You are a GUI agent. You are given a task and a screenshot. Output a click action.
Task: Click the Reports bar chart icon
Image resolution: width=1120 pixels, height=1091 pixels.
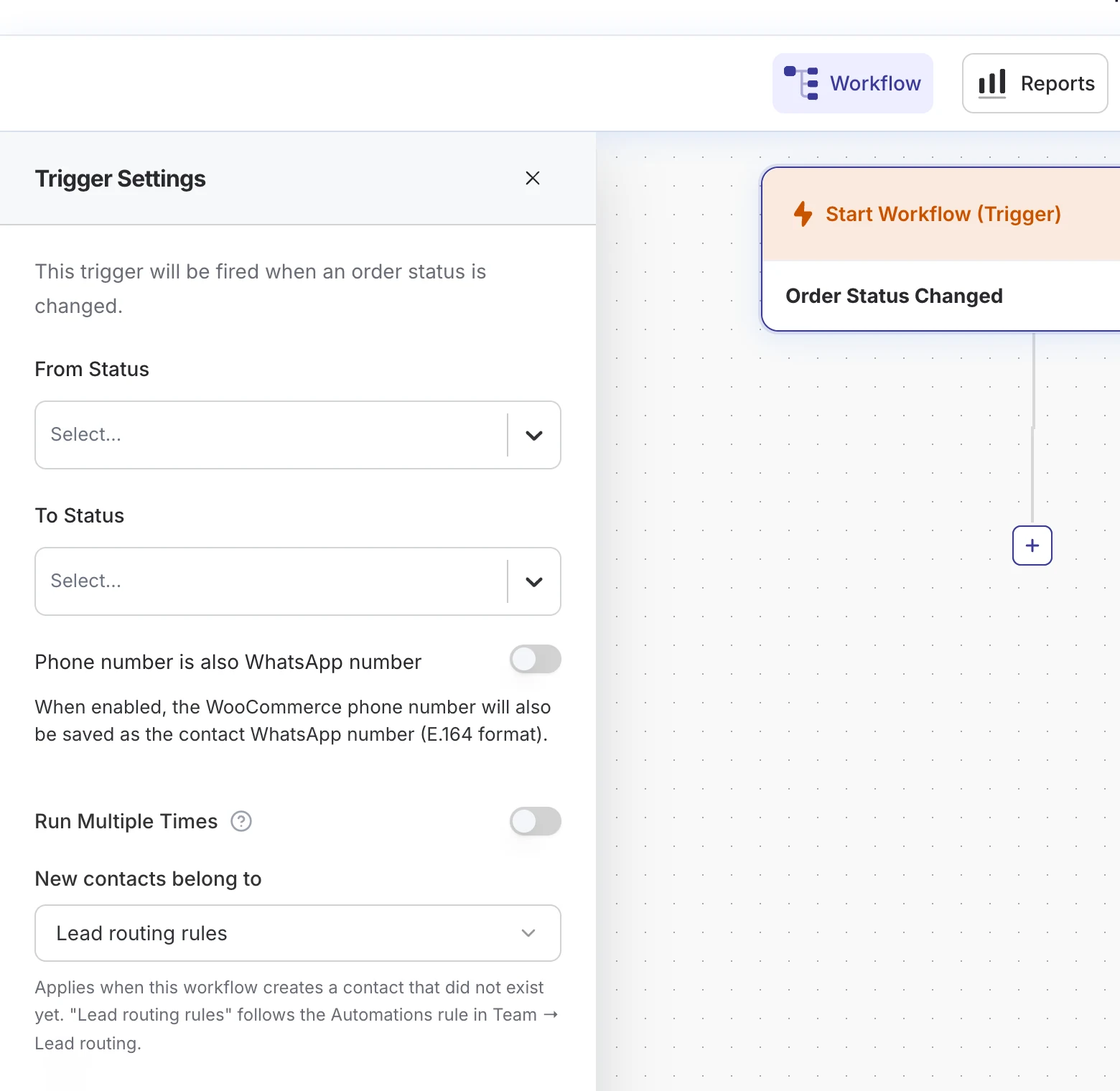pyautogui.click(x=992, y=83)
